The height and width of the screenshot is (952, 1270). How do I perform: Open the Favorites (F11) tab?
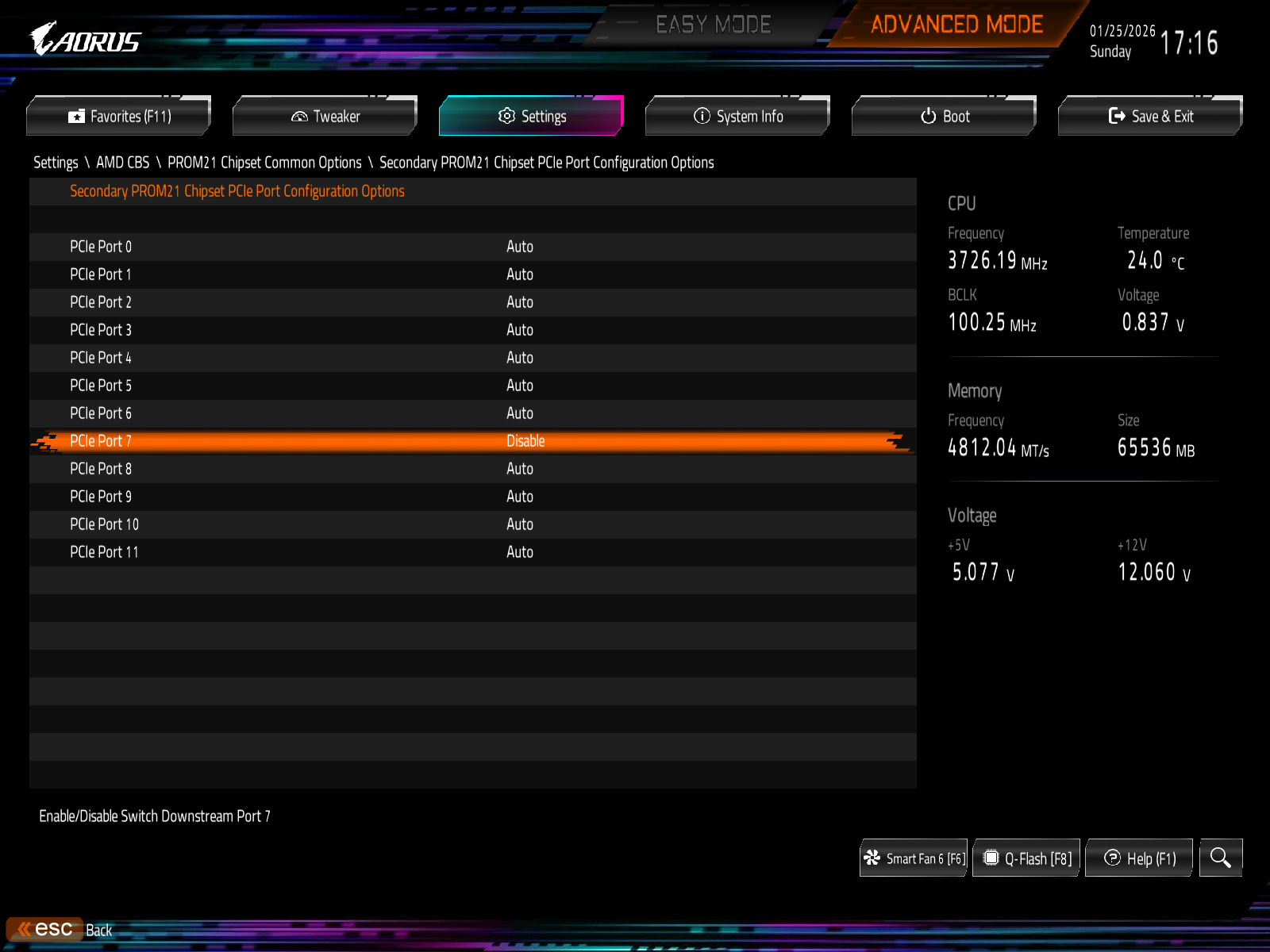click(x=119, y=117)
